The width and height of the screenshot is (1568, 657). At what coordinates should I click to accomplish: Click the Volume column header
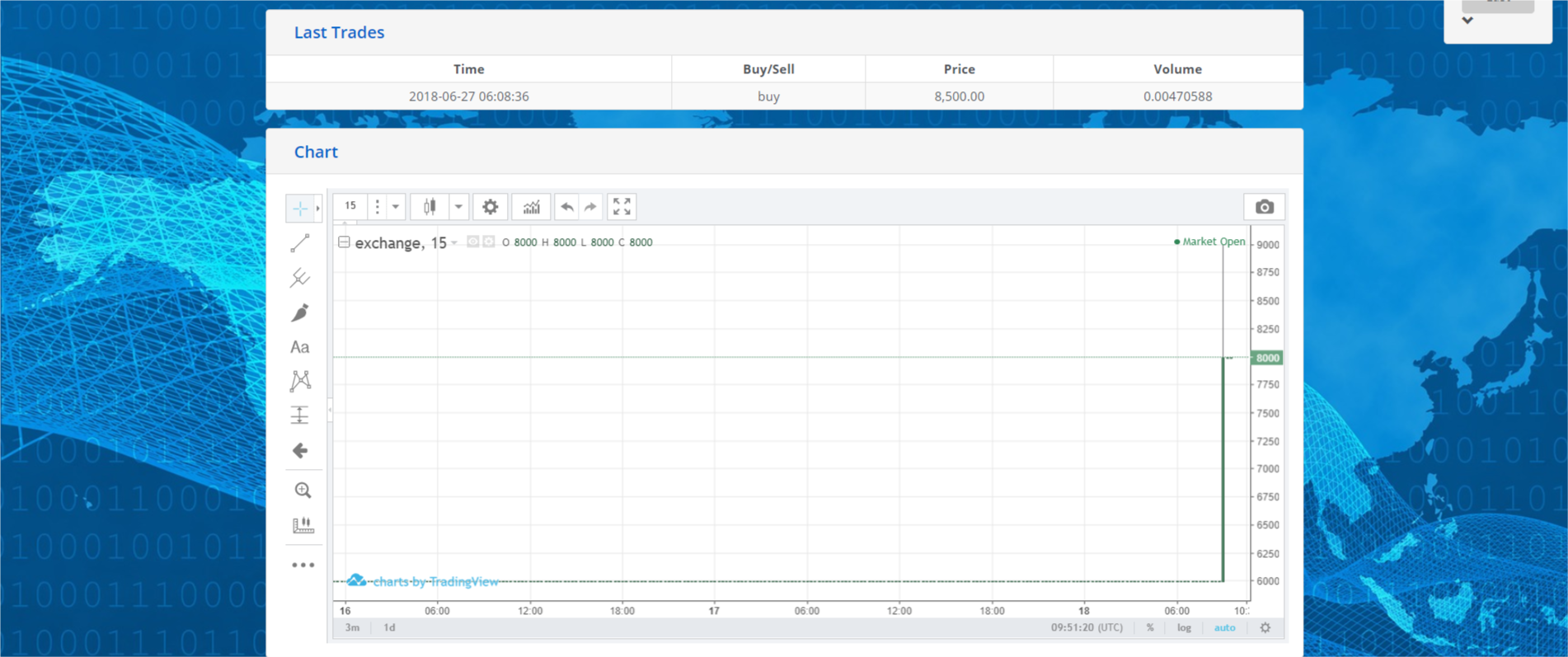coord(1177,69)
